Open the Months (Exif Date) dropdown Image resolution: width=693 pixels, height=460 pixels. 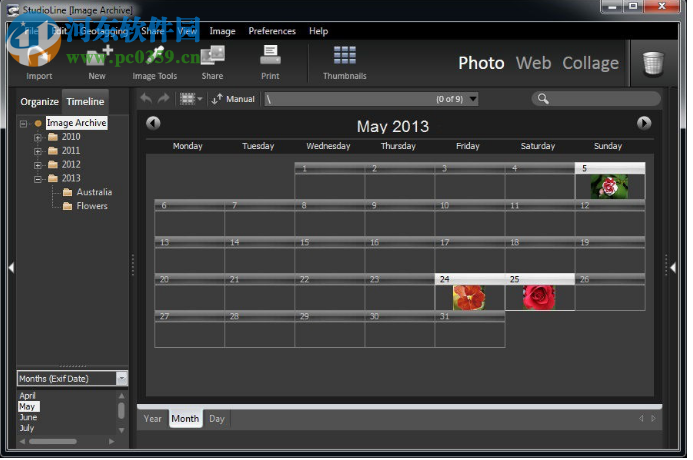tap(122, 378)
